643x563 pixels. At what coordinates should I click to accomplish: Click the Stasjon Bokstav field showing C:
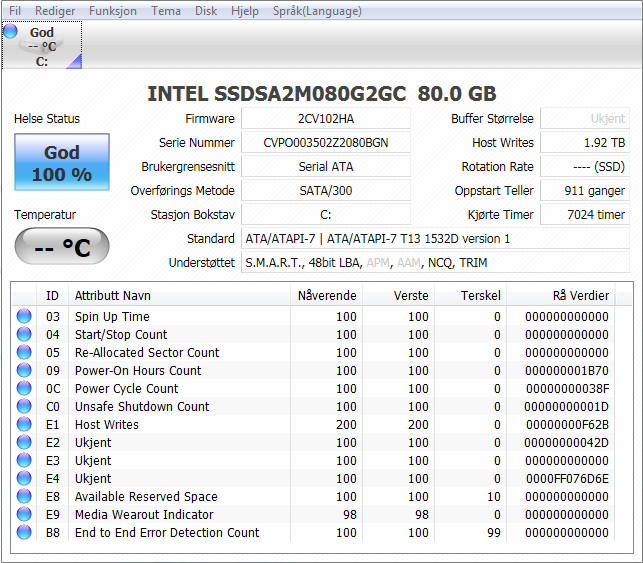[x=326, y=214]
